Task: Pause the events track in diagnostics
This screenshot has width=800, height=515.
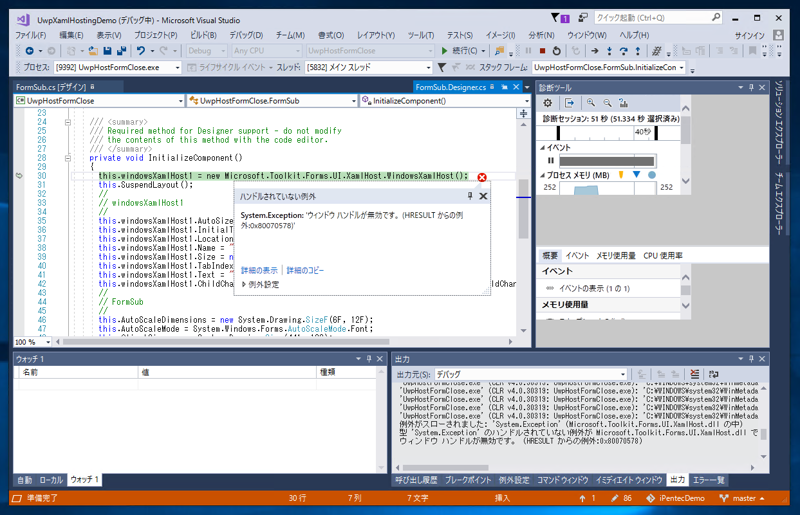Action: tap(551, 161)
